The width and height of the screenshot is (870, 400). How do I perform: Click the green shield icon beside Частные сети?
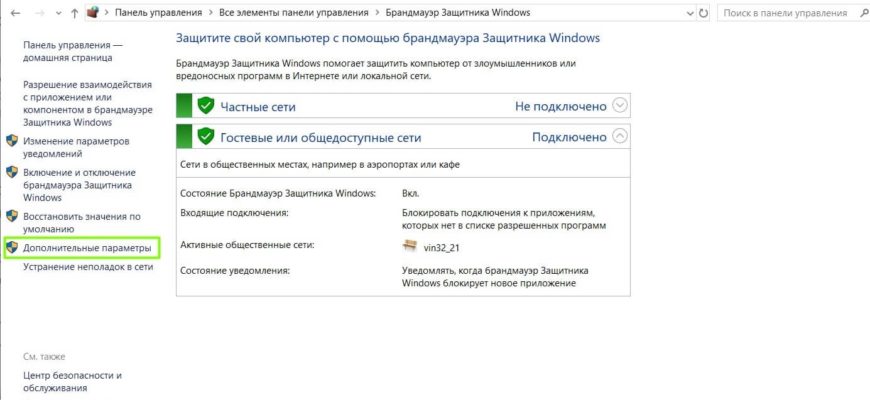pos(206,105)
